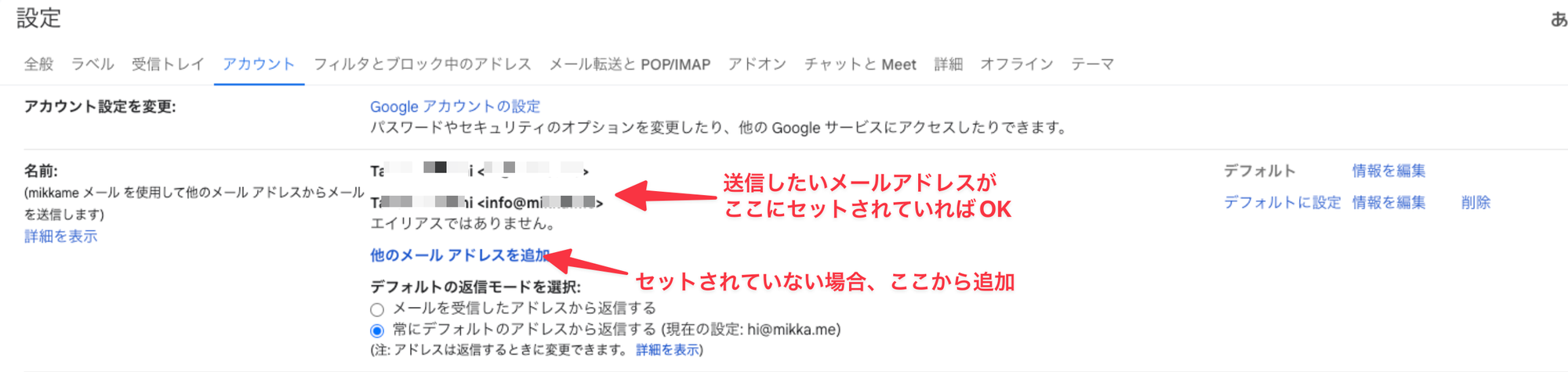Screen dimensions: 1568x372
Task: Open the 詳細 settings tab
Action: click(x=949, y=64)
